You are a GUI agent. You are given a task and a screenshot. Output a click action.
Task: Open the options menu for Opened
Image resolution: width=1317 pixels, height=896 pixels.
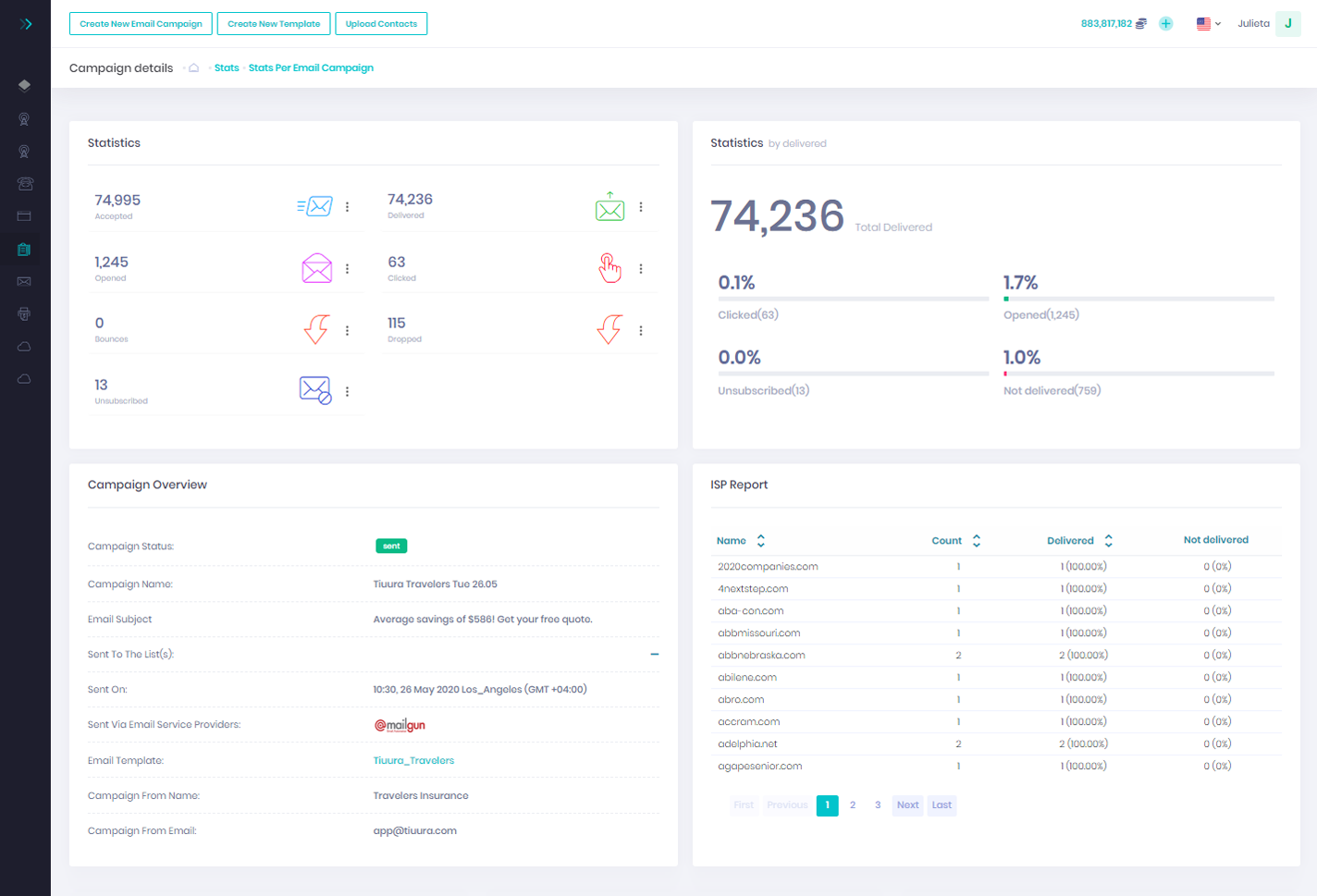point(348,269)
